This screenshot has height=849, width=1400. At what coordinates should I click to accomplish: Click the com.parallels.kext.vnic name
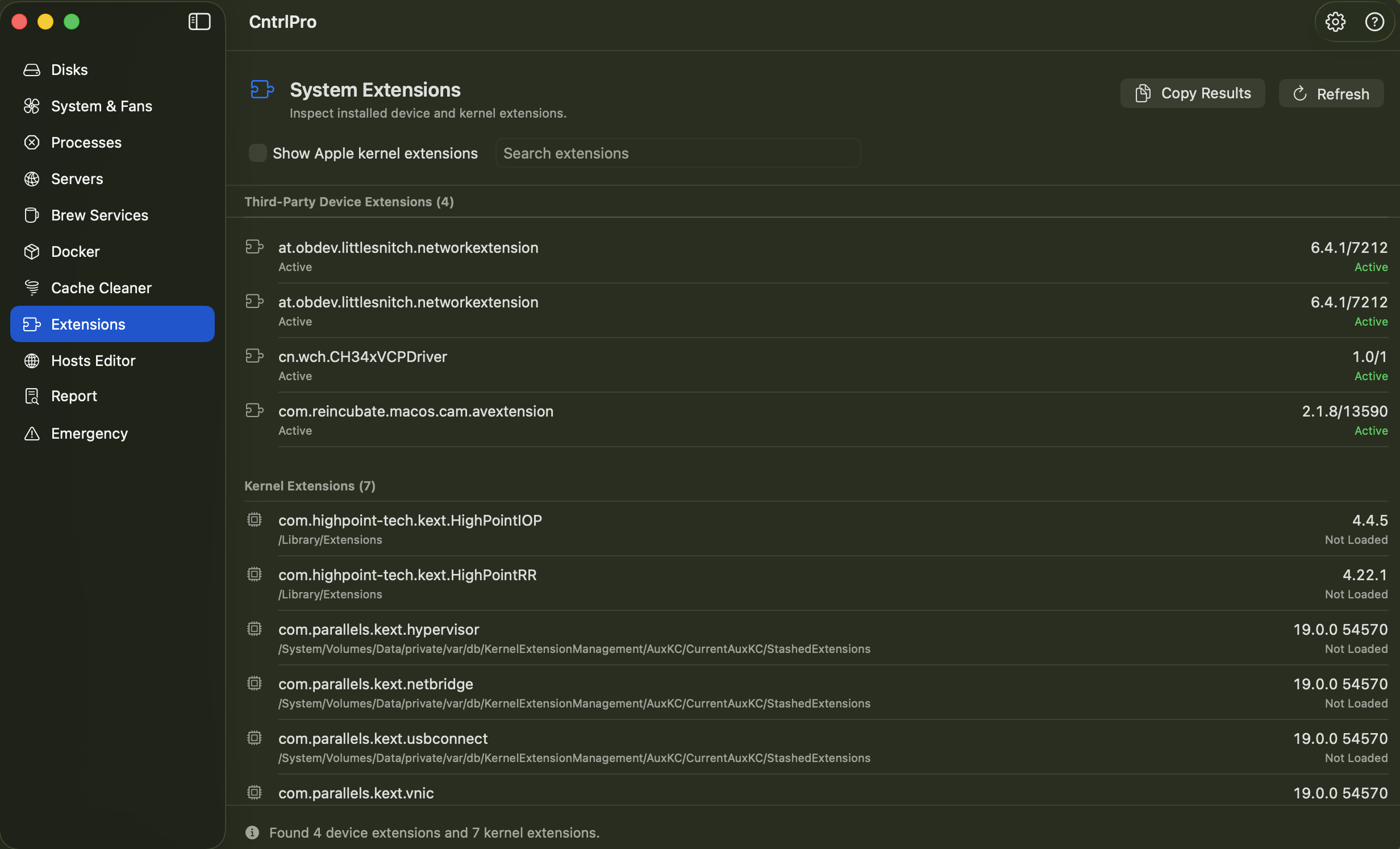click(x=356, y=793)
